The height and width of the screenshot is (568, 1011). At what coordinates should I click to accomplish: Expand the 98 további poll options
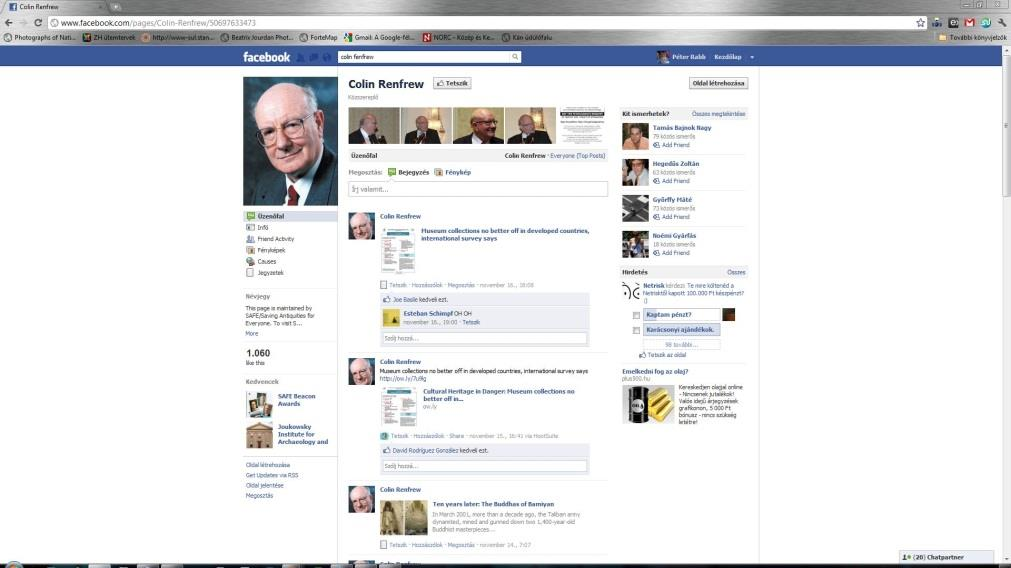(681, 345)
